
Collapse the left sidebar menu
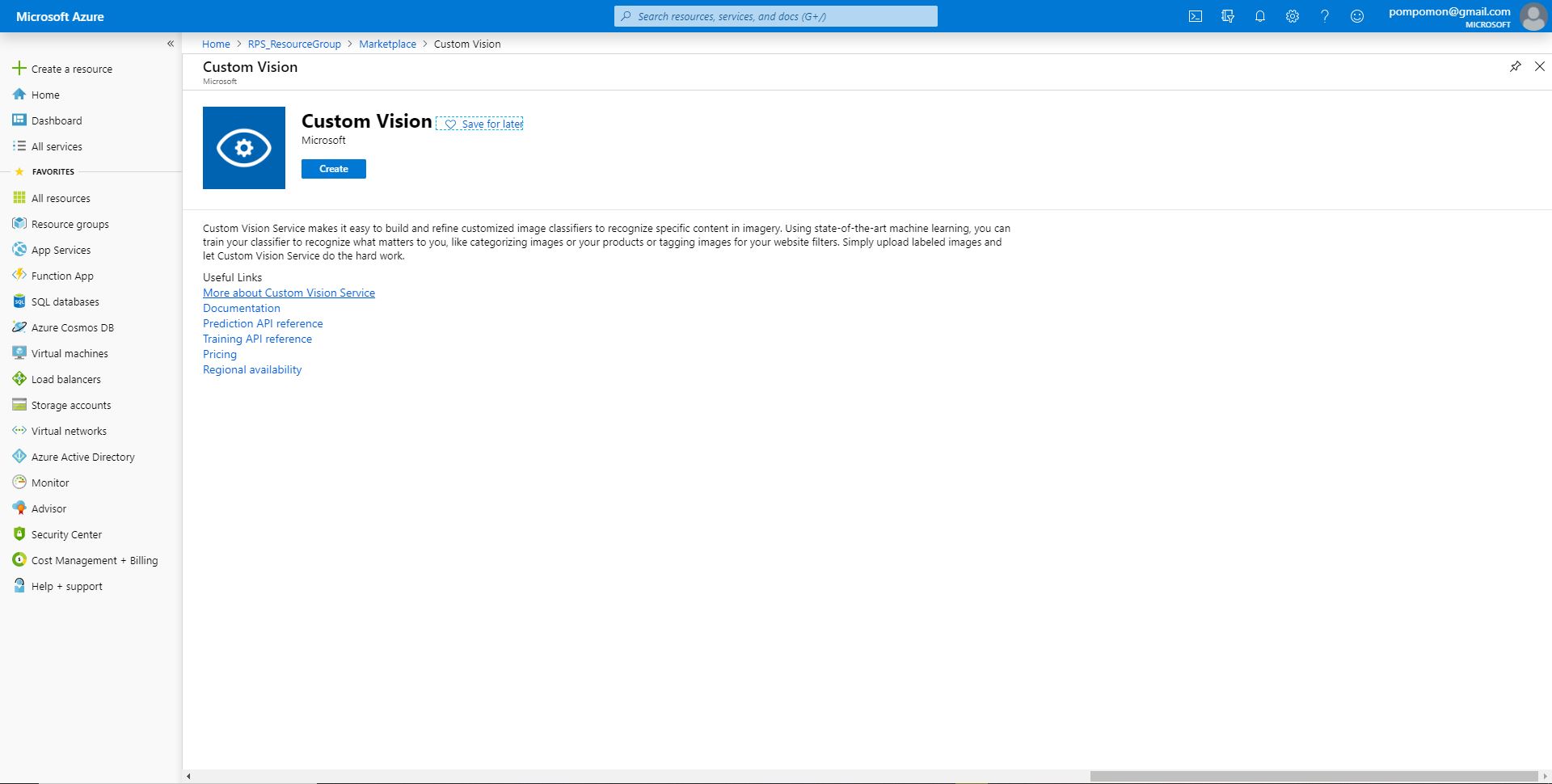171,44
